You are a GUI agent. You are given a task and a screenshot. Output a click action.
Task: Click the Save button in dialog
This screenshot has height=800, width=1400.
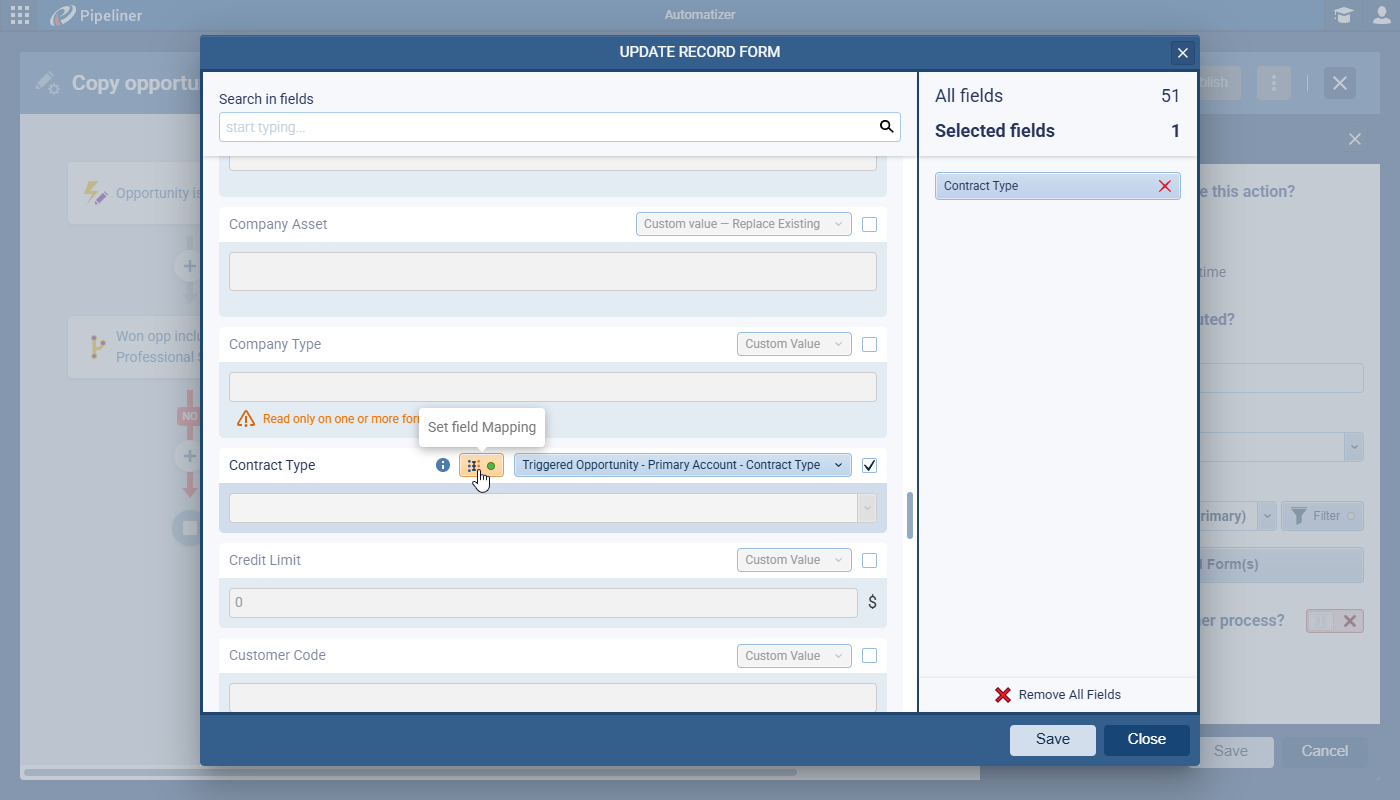(1052, 740)
